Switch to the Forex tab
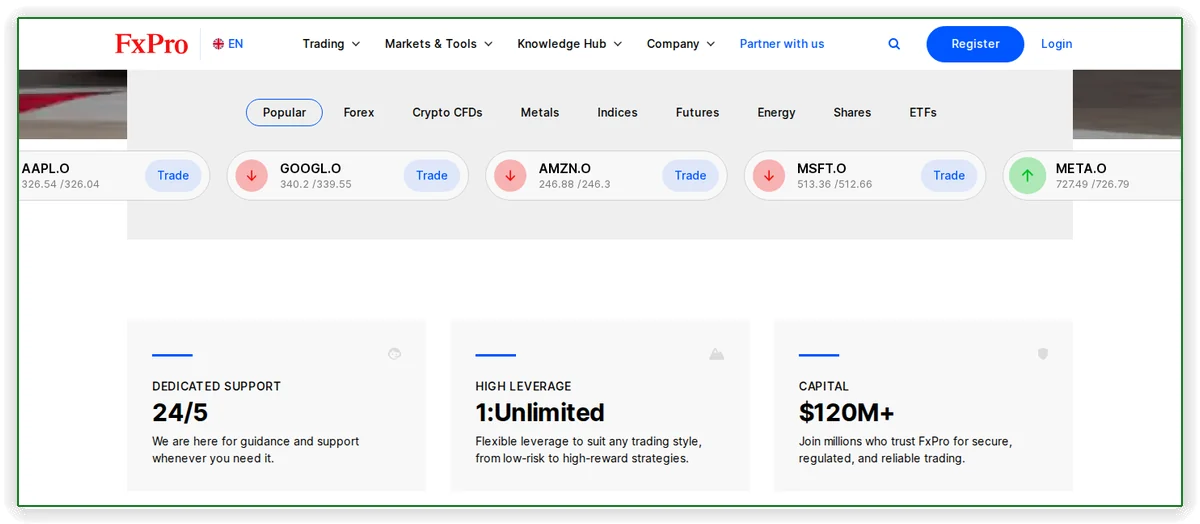This screenshot has width=1200, height=524. [x=359, y=113]
